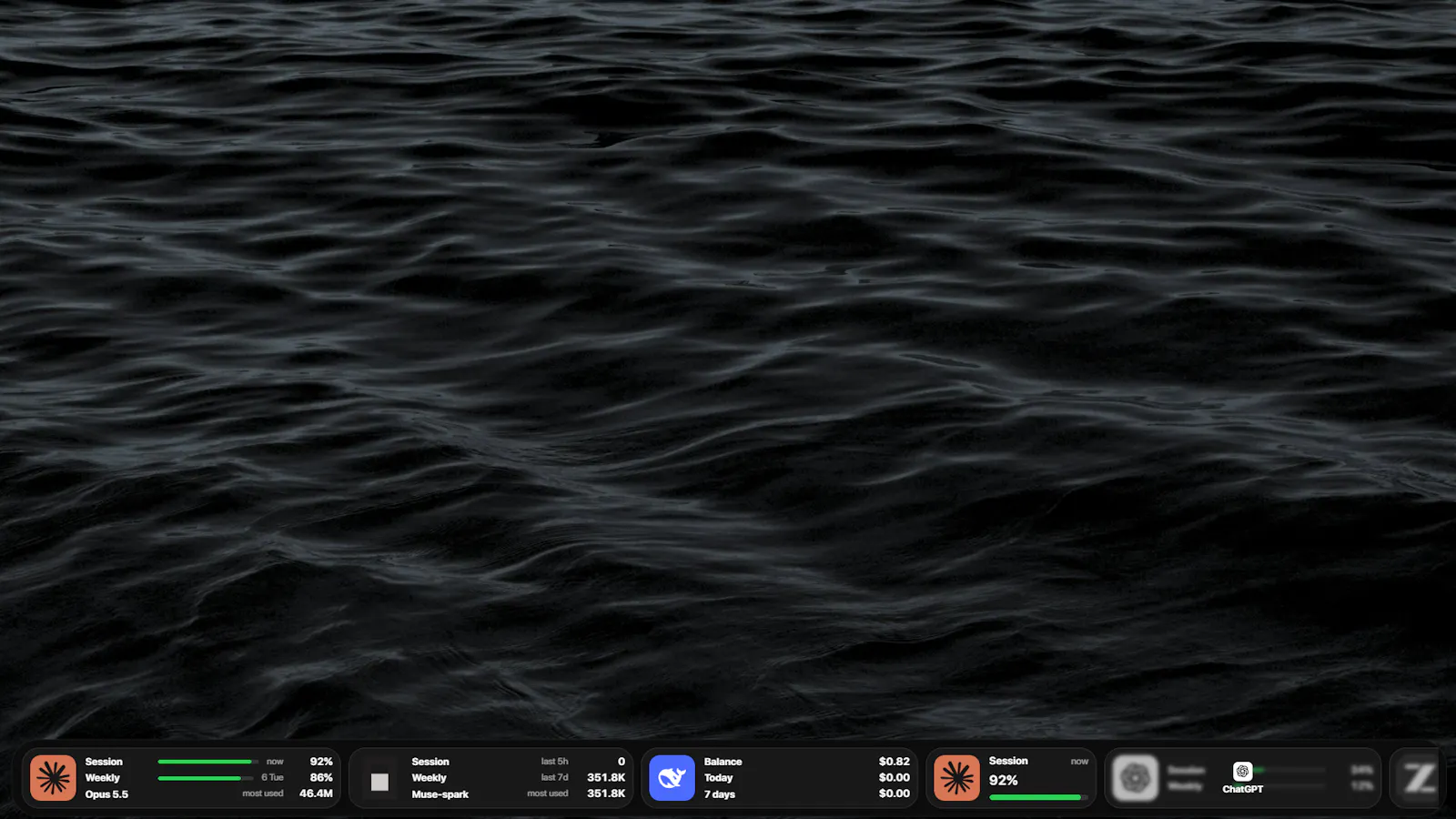
Task: Open the blurred OpenAI icon in the ChatGPT widget
Action: pyautogui.click(x=1135, y=778)
